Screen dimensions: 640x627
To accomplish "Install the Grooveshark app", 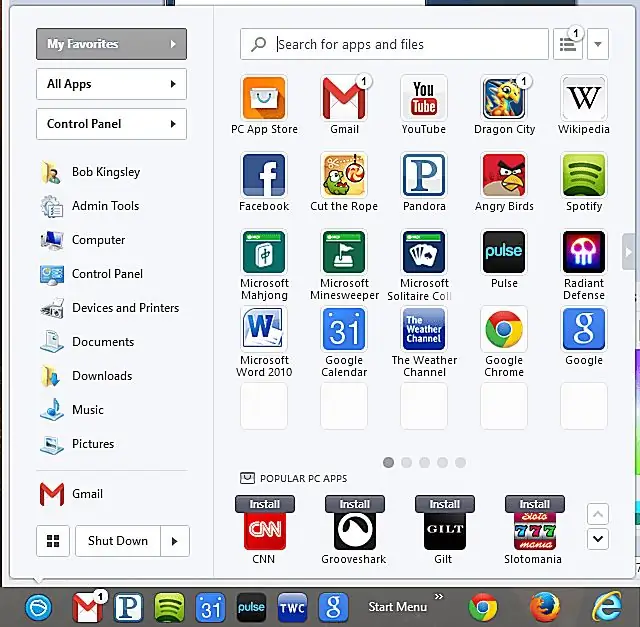I will 355,504.
